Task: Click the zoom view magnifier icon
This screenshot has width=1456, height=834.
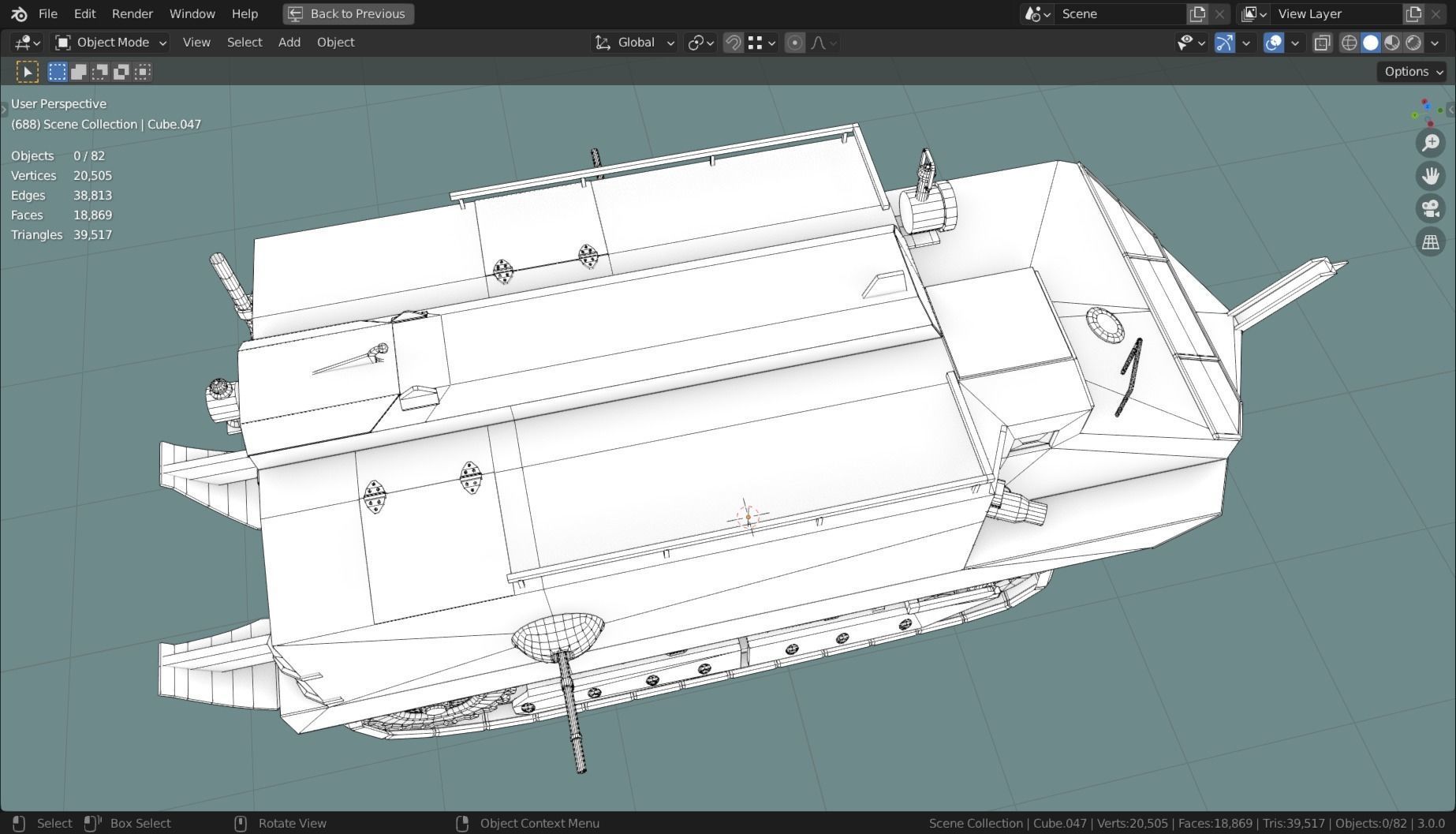Action: point(1431,143)
